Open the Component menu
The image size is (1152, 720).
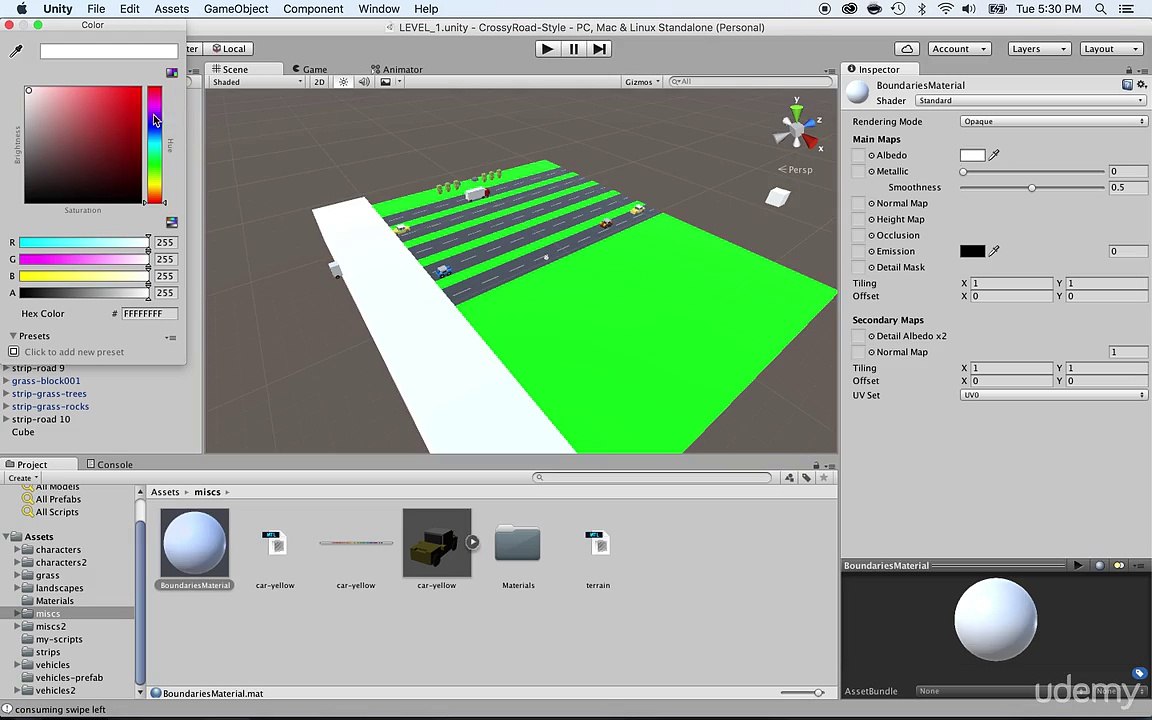313,9
